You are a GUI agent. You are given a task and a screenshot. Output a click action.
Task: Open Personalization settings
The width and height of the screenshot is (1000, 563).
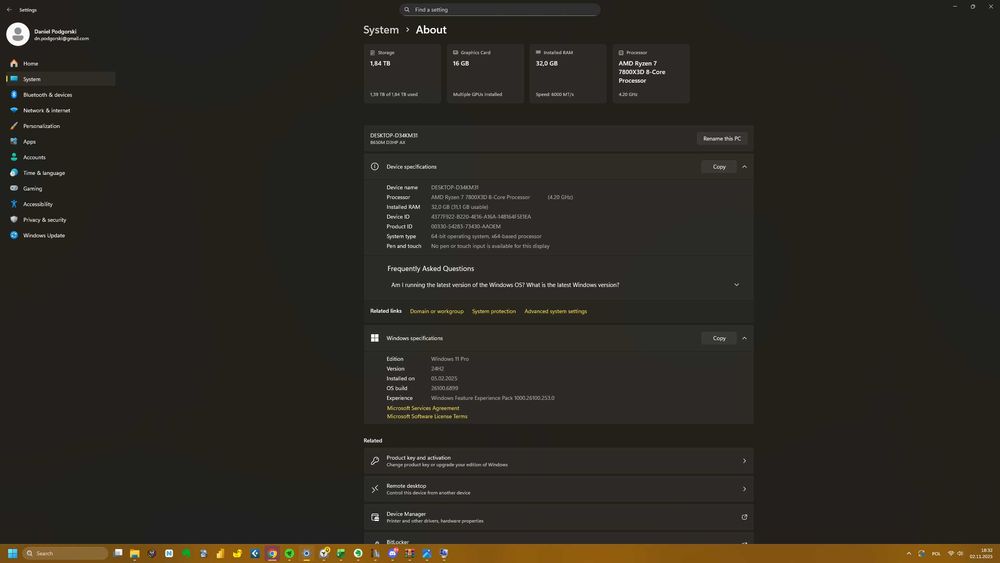41,126
